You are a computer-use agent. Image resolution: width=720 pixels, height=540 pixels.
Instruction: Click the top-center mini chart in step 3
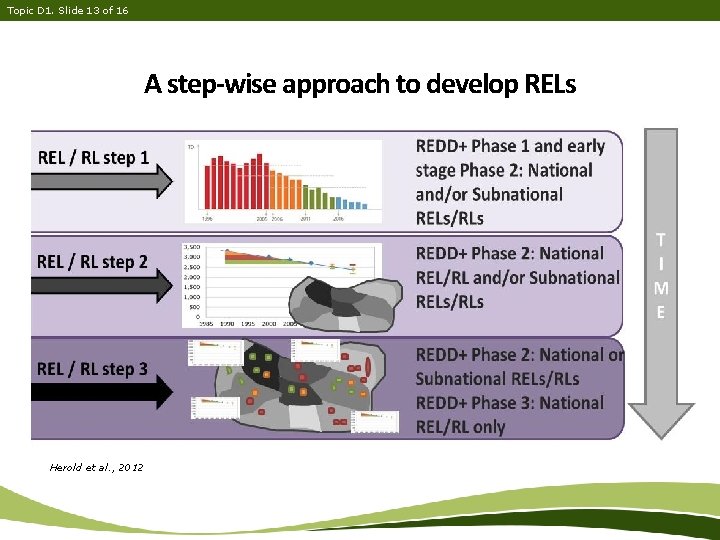coord(315,350)
